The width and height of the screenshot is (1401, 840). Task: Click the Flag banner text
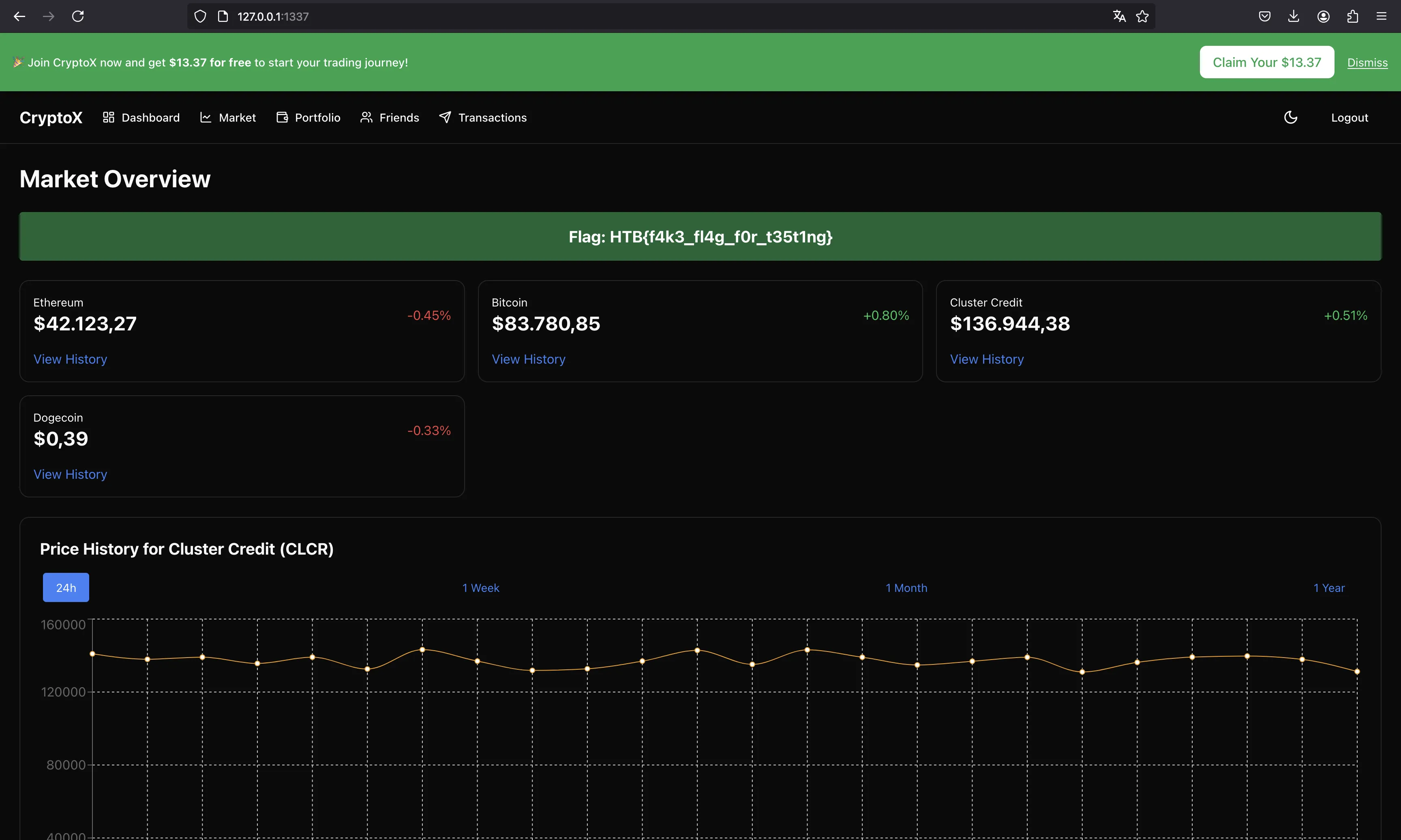coord(700,237)
